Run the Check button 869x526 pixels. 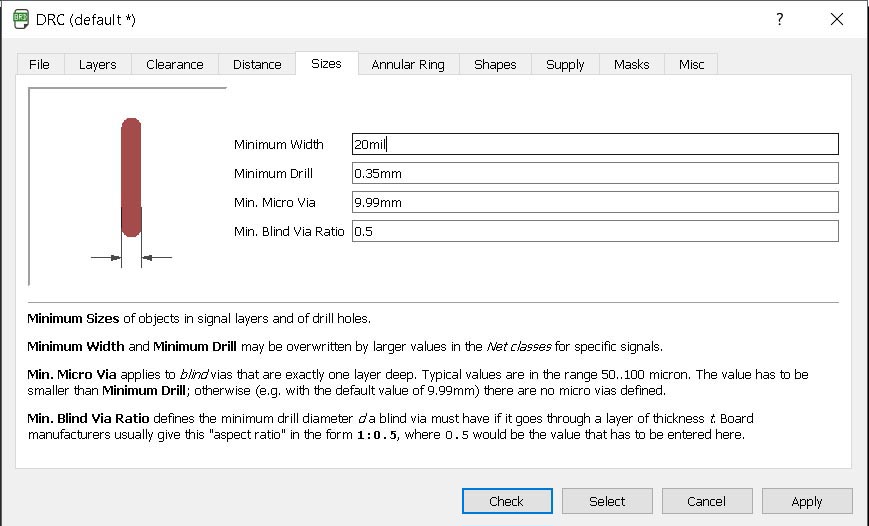point(507,501)
